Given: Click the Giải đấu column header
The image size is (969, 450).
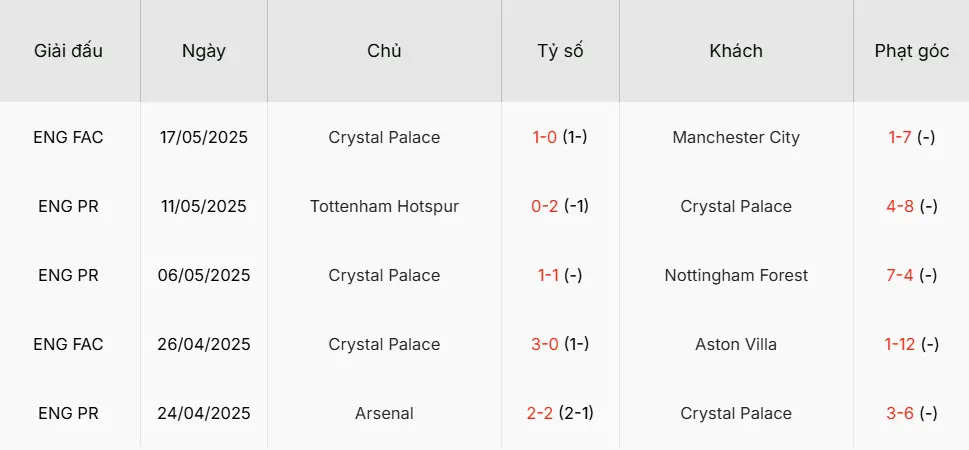Looking at the screenshot, I should pos(68,51).
